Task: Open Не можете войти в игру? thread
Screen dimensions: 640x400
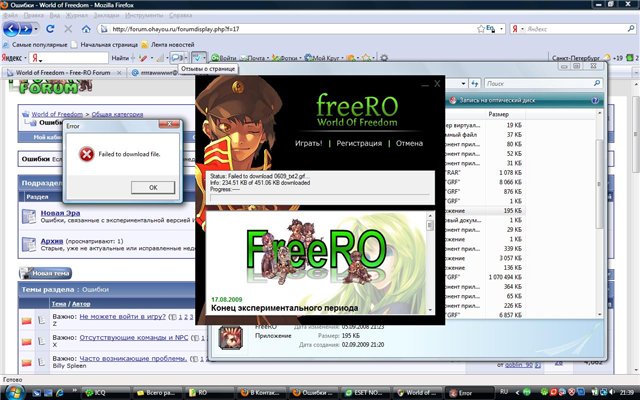Action: pyautogui.click(x=122, y=316)
